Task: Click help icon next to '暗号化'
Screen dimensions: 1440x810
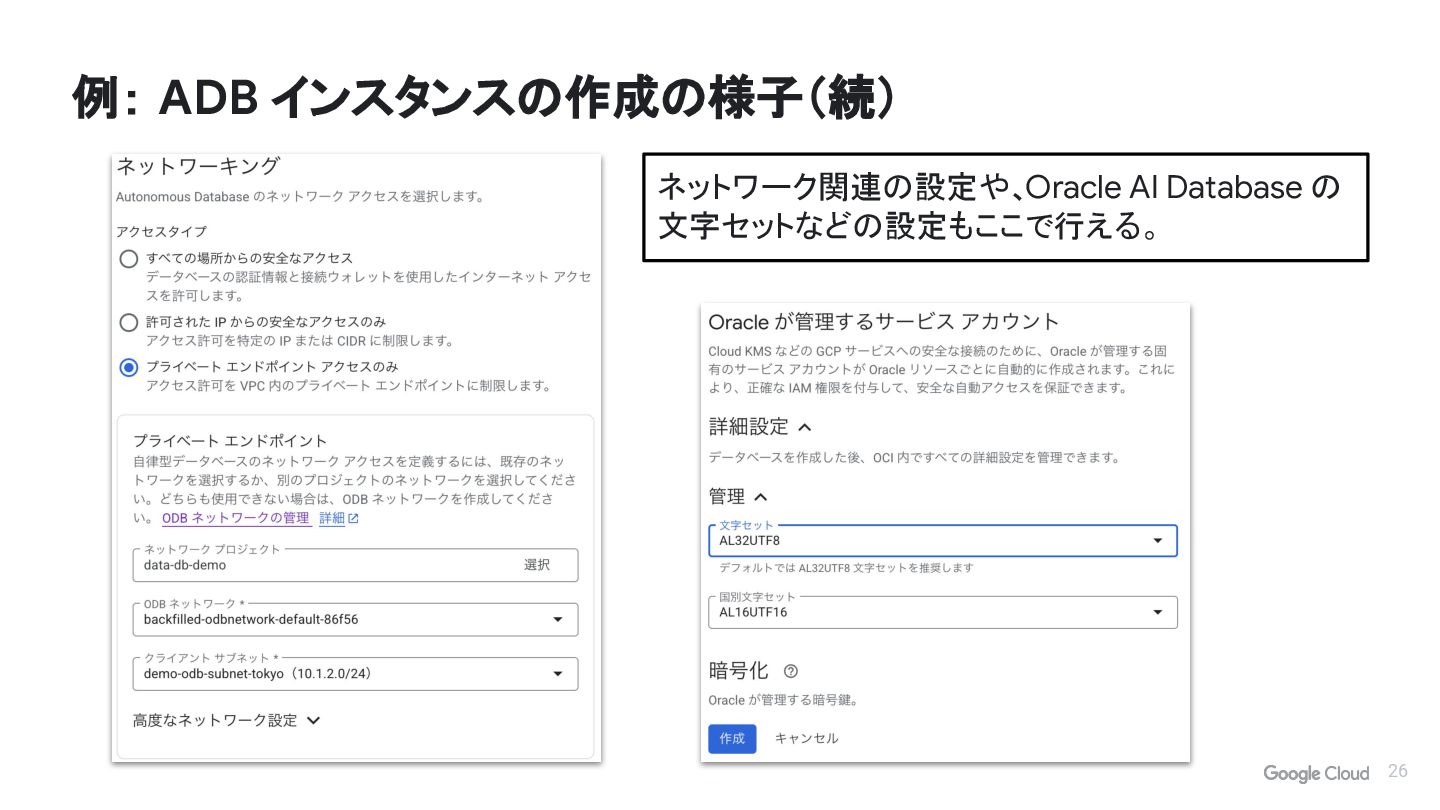Action: [x=791, y=671]
